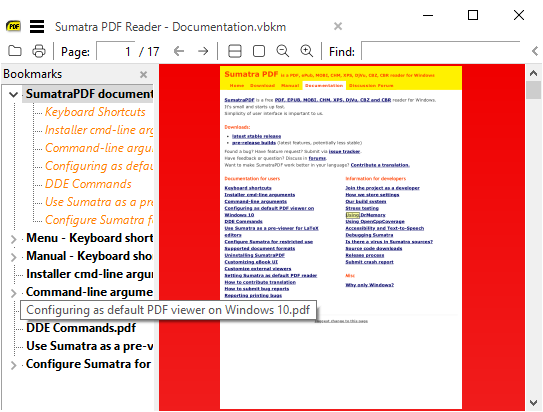This screenshot has height=412, width=543.
Task: Select the orange Configuring as default bookmark
Action: (x=99, y=166)
